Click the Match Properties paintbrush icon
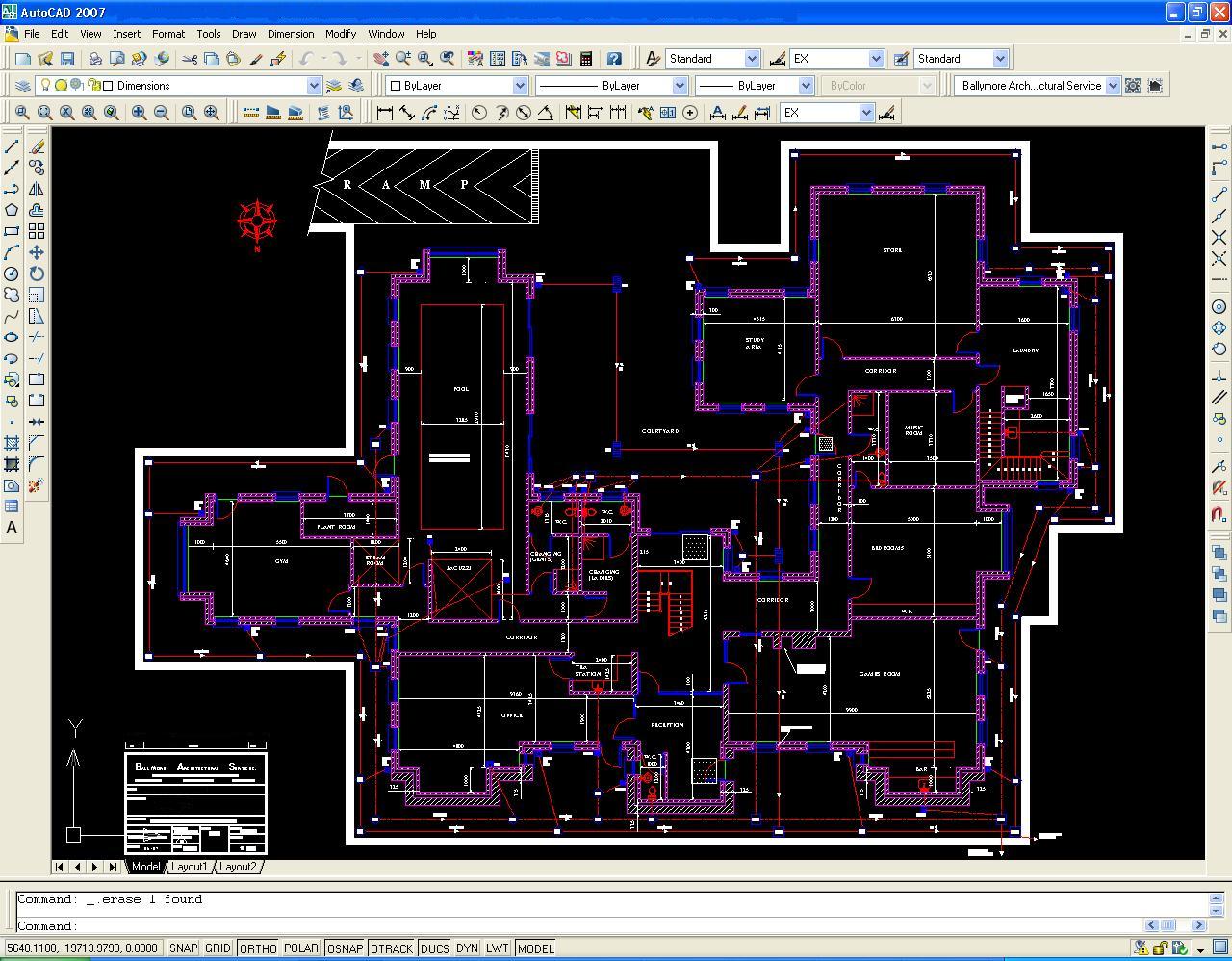The image size is (1232, 961). pos(255,59)
